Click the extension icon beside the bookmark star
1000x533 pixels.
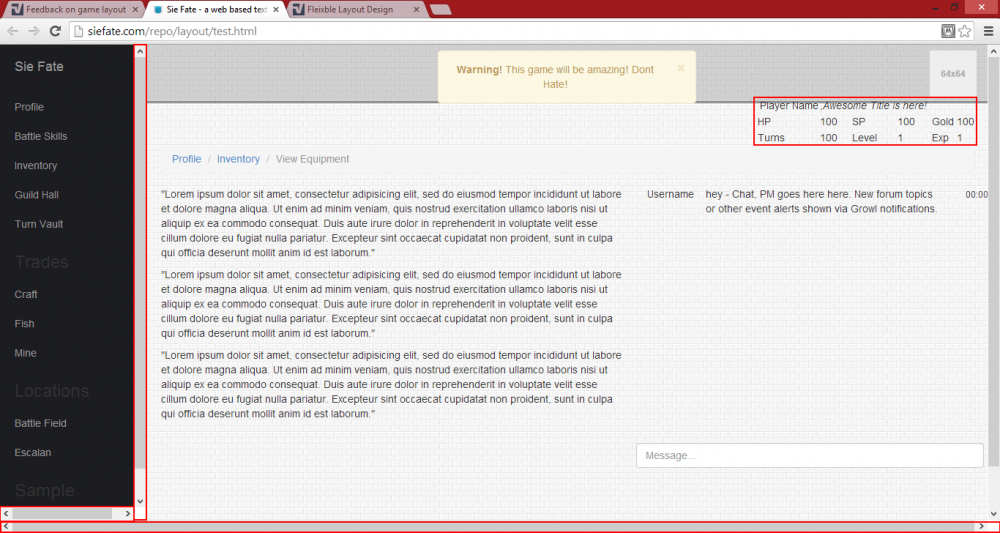[x=947, y=32]
